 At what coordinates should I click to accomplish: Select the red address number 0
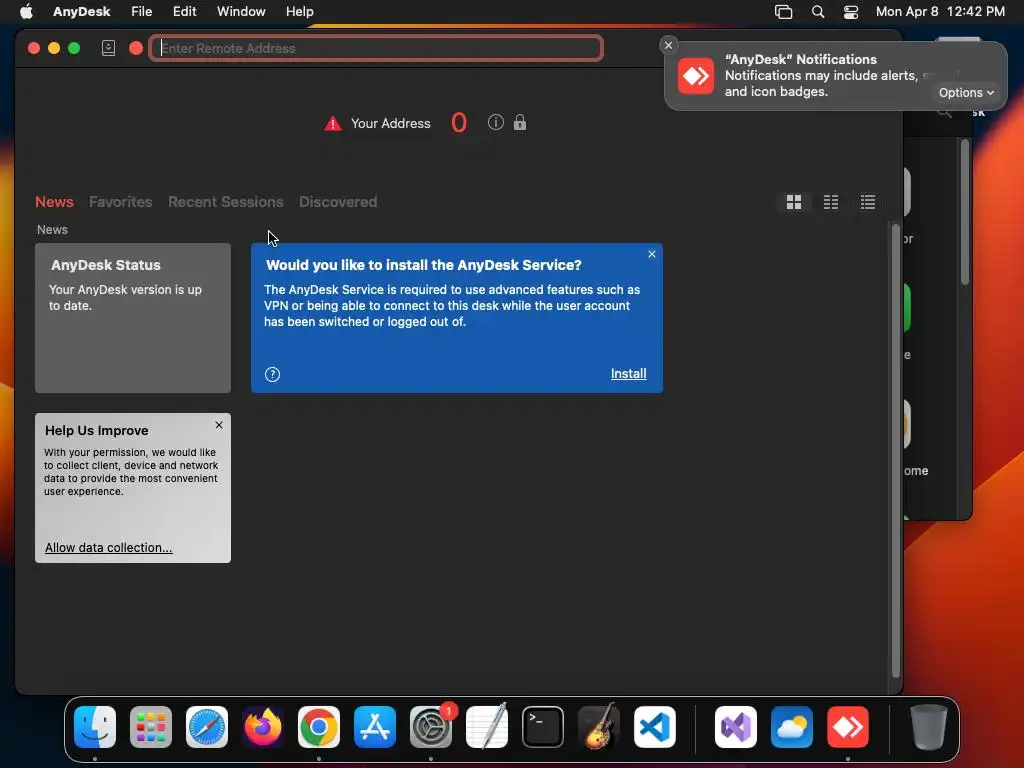pos(459,122)
